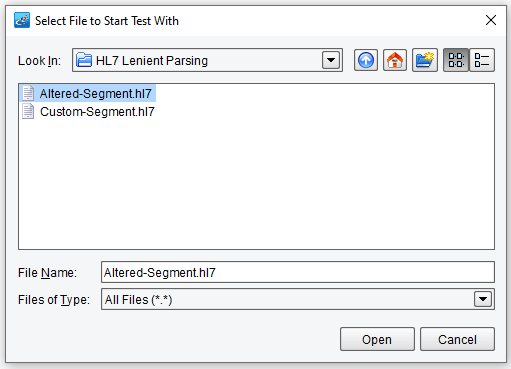Click the folder icon beside HL7 Lenient Parsing

[84, 60]
